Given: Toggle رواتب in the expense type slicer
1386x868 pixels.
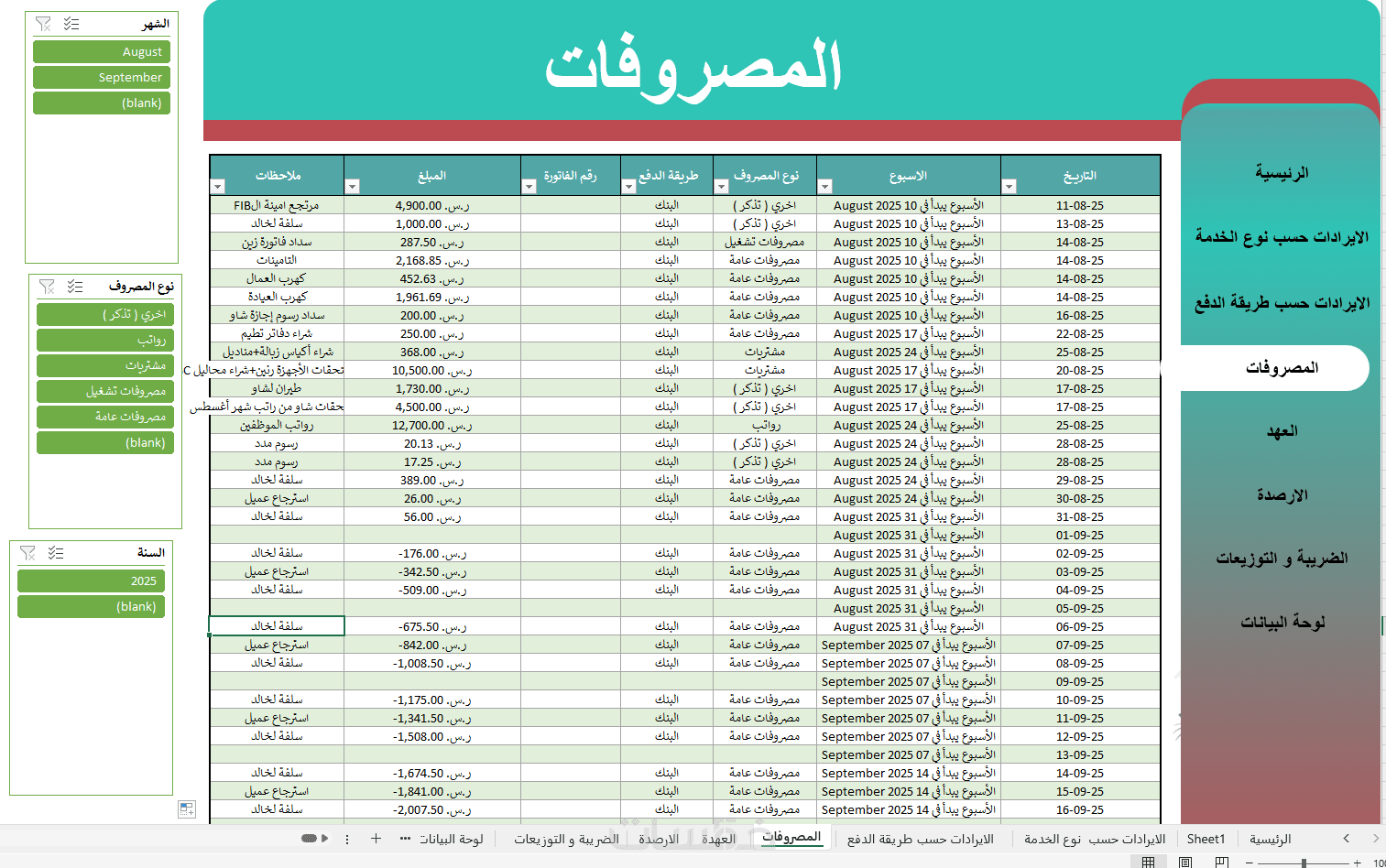Looking at the screenshot, I should [105, 340].
